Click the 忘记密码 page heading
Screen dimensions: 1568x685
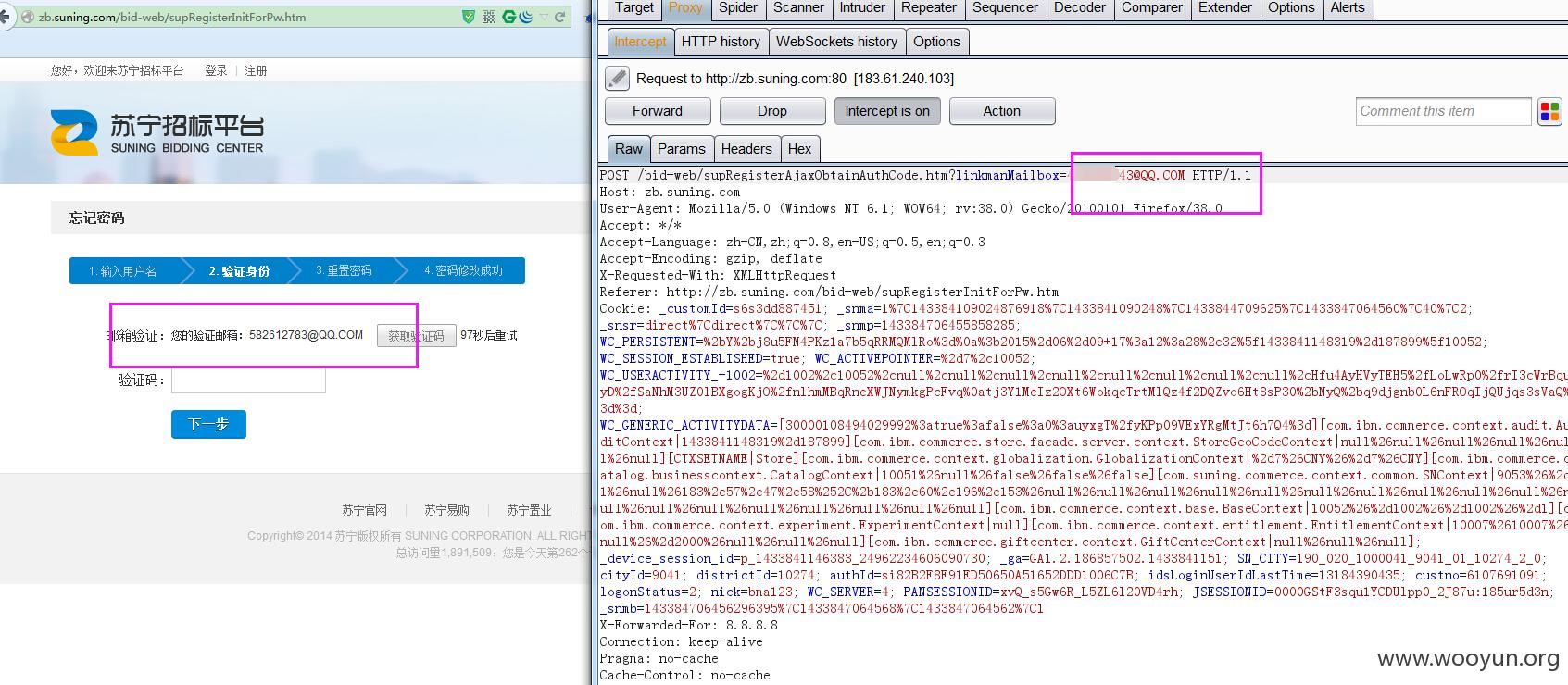click(x=96, y=218)
